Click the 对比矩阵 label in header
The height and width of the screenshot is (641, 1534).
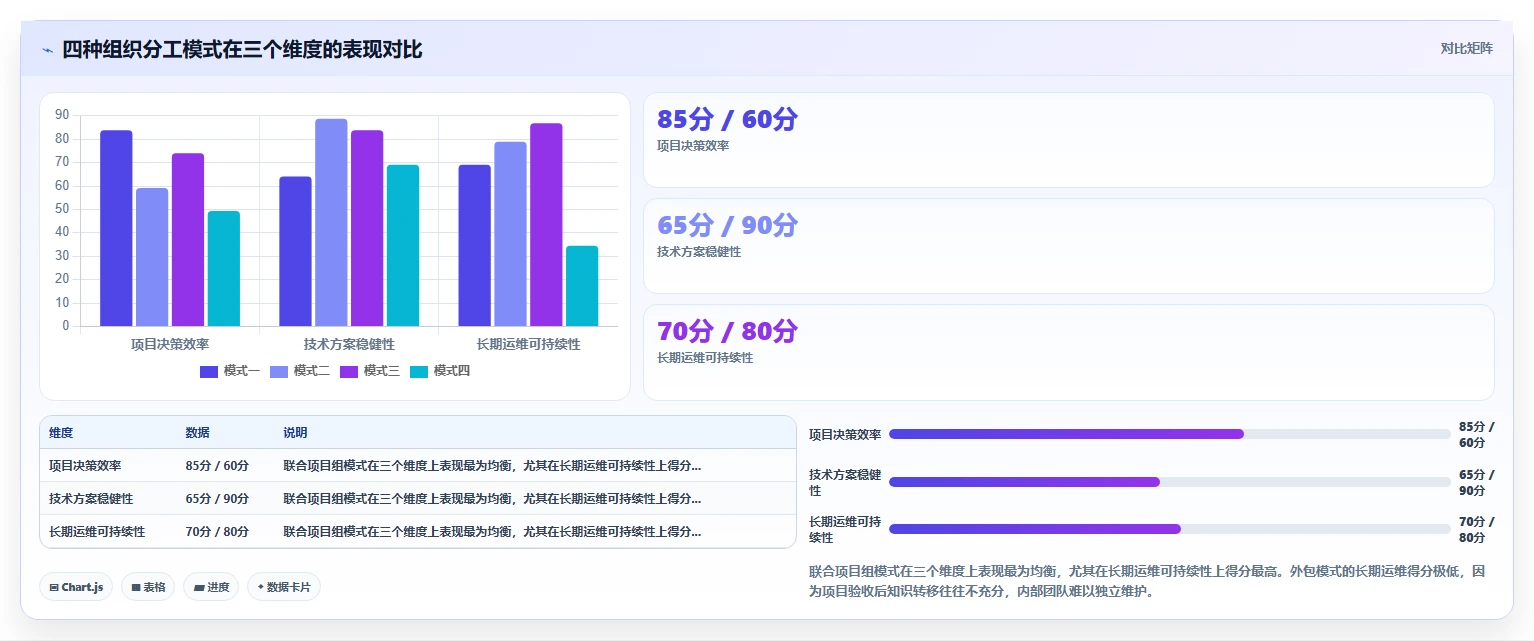pos(1466,49)
